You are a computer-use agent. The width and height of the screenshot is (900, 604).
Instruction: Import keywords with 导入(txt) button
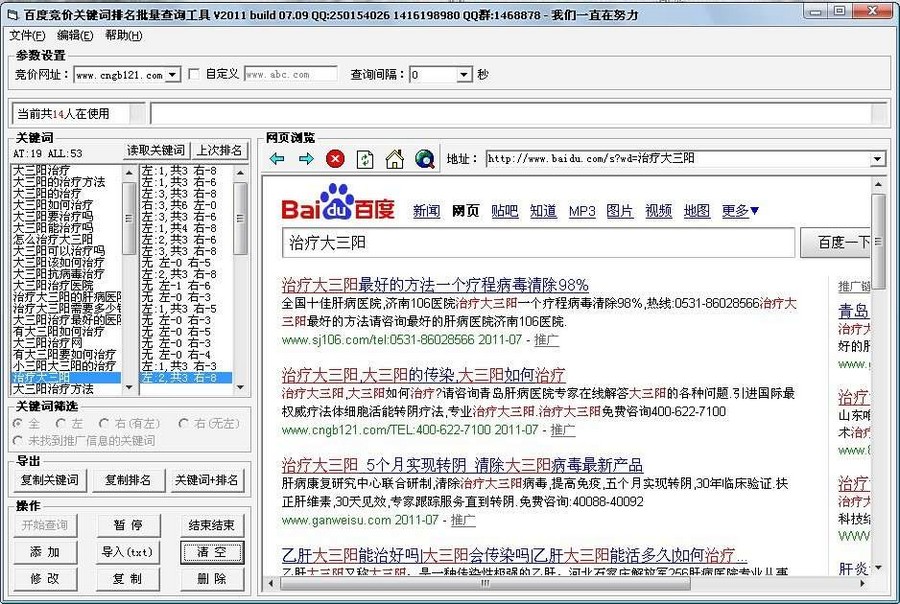point(127,552)
